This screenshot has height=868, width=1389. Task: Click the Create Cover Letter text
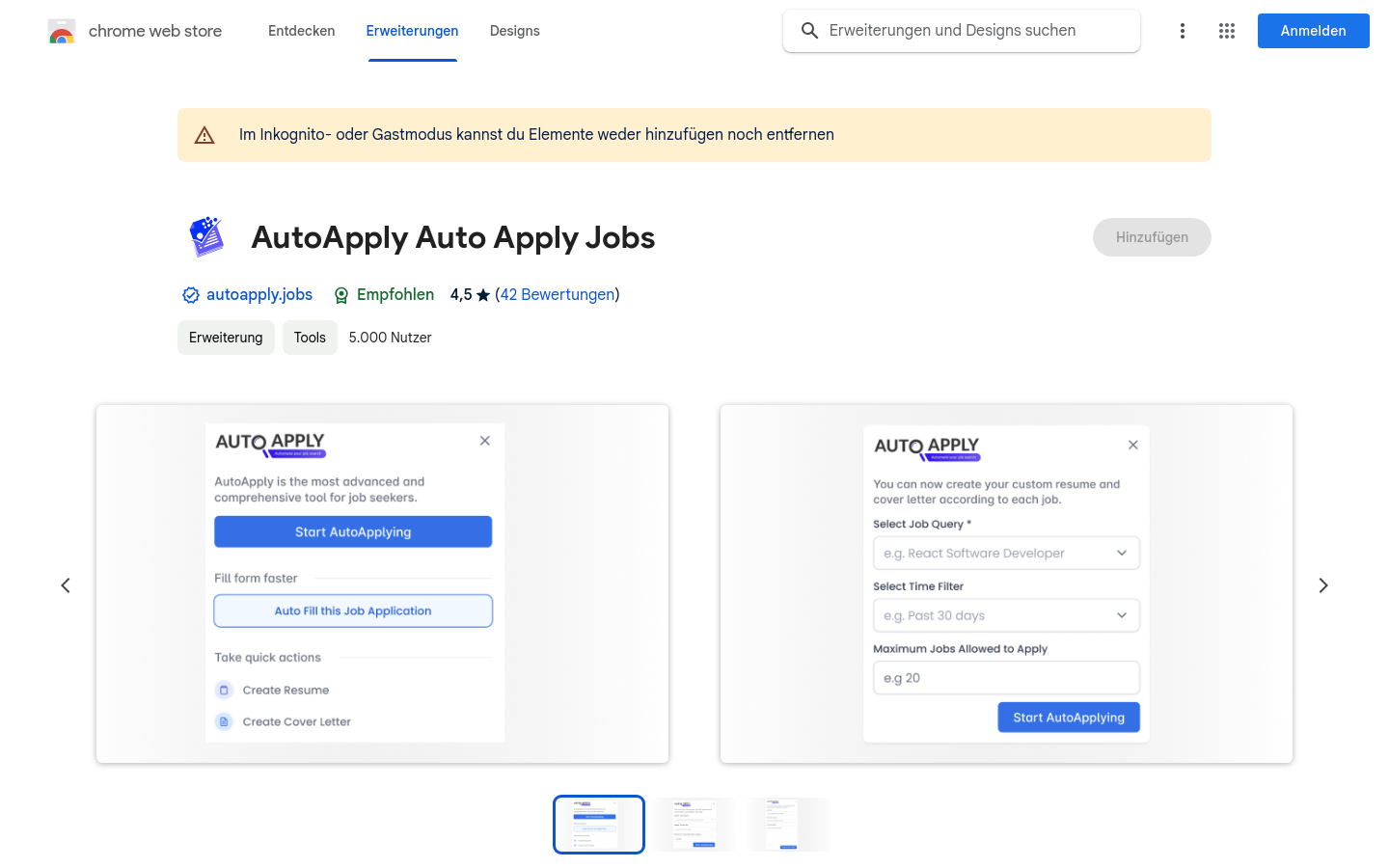296,721
